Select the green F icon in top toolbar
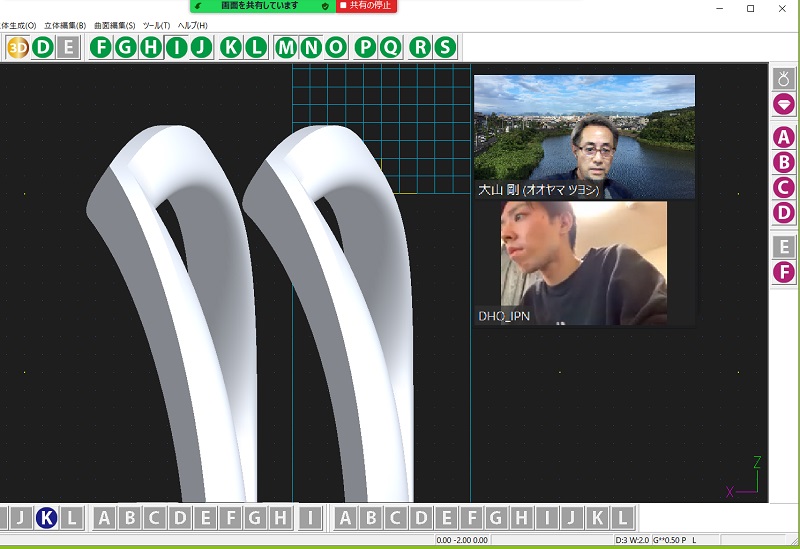The image size is (800, 549). 100,47
